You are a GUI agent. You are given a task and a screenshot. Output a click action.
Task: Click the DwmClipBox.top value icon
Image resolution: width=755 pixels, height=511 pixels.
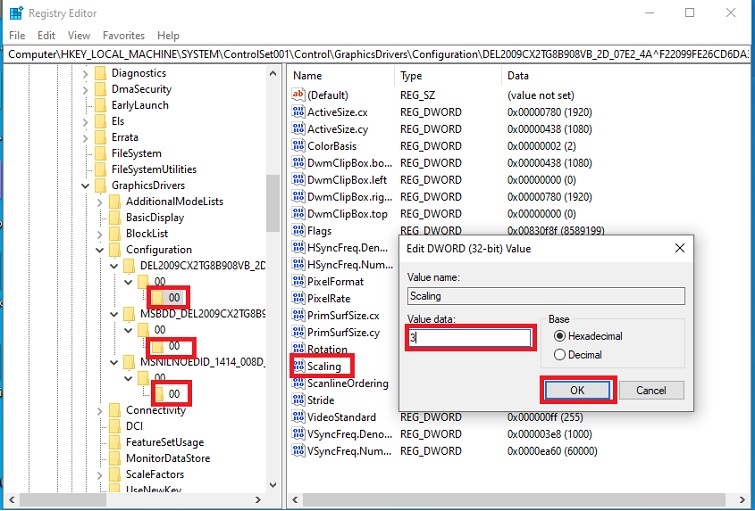[299, 213]
